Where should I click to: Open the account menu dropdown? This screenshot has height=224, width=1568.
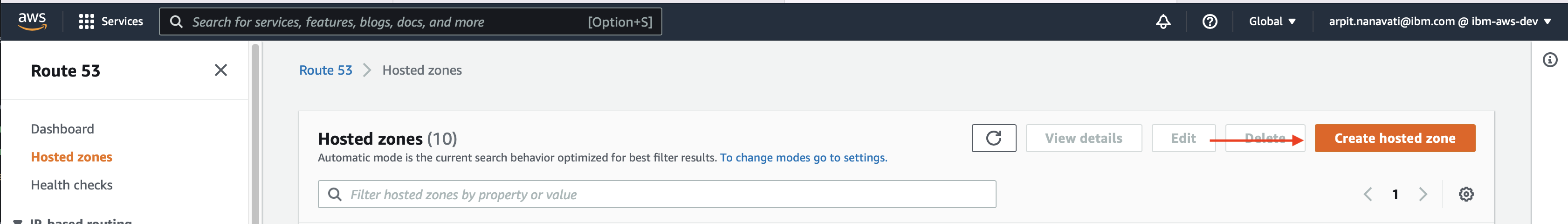coord(1439,21)
